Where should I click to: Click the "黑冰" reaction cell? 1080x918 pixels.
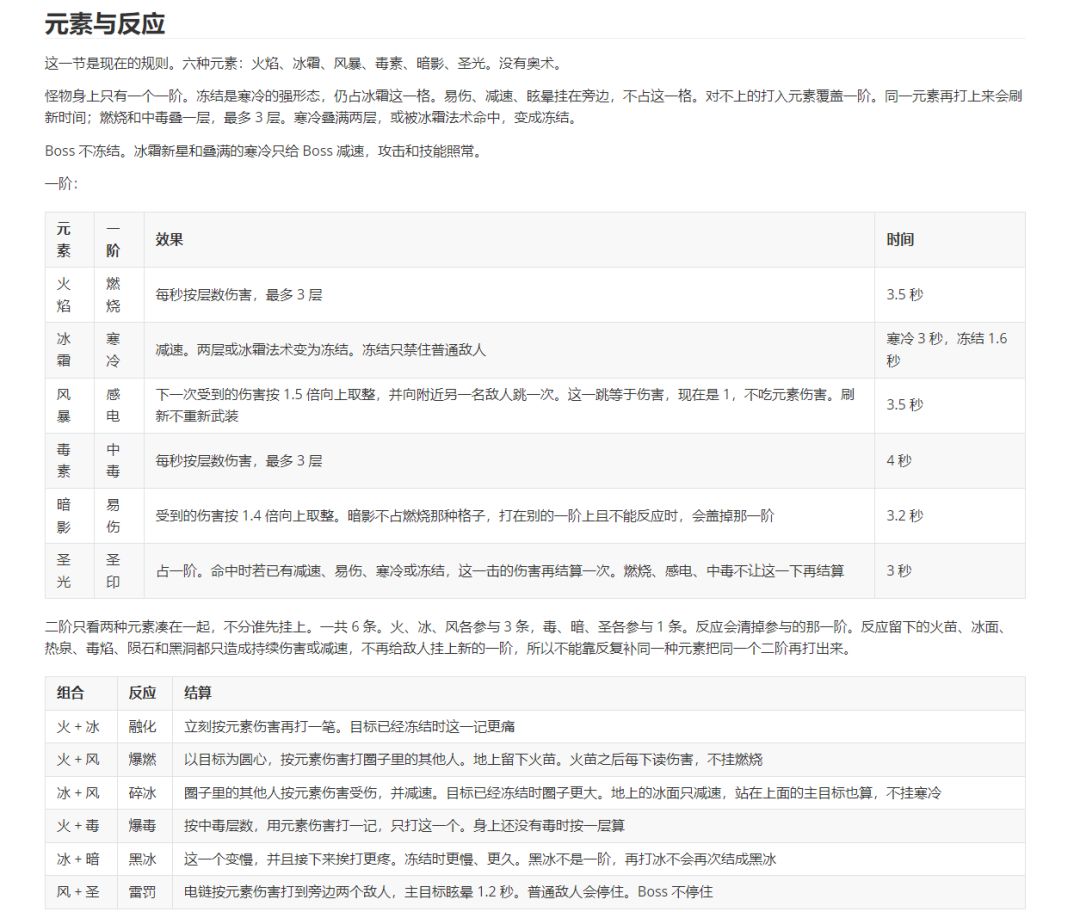click(x=145, y=859)
